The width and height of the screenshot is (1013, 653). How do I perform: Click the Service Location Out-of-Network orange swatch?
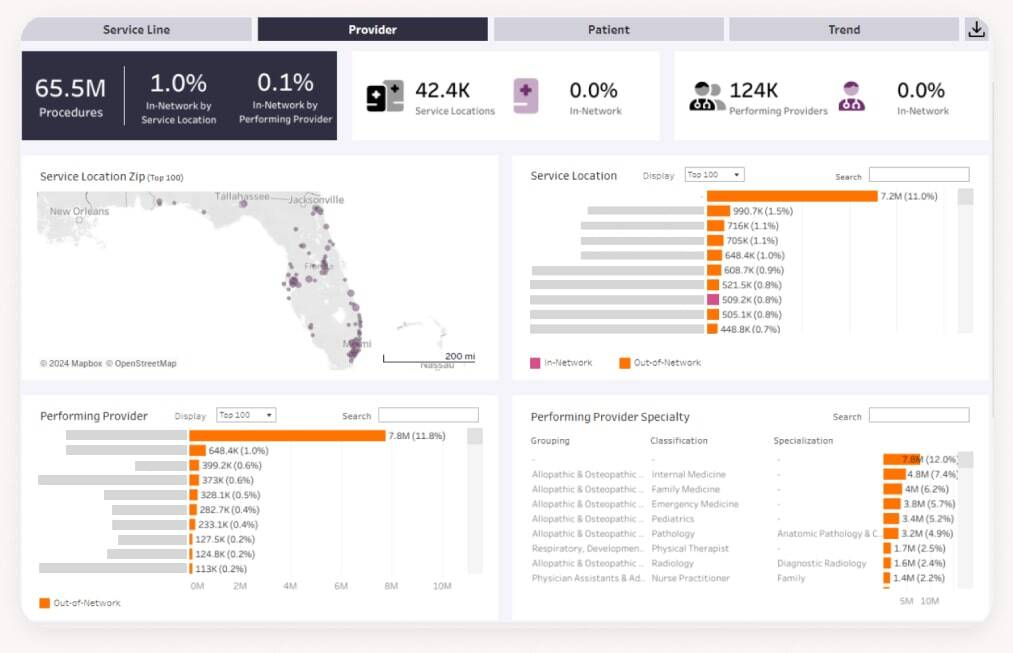(625, 363)
